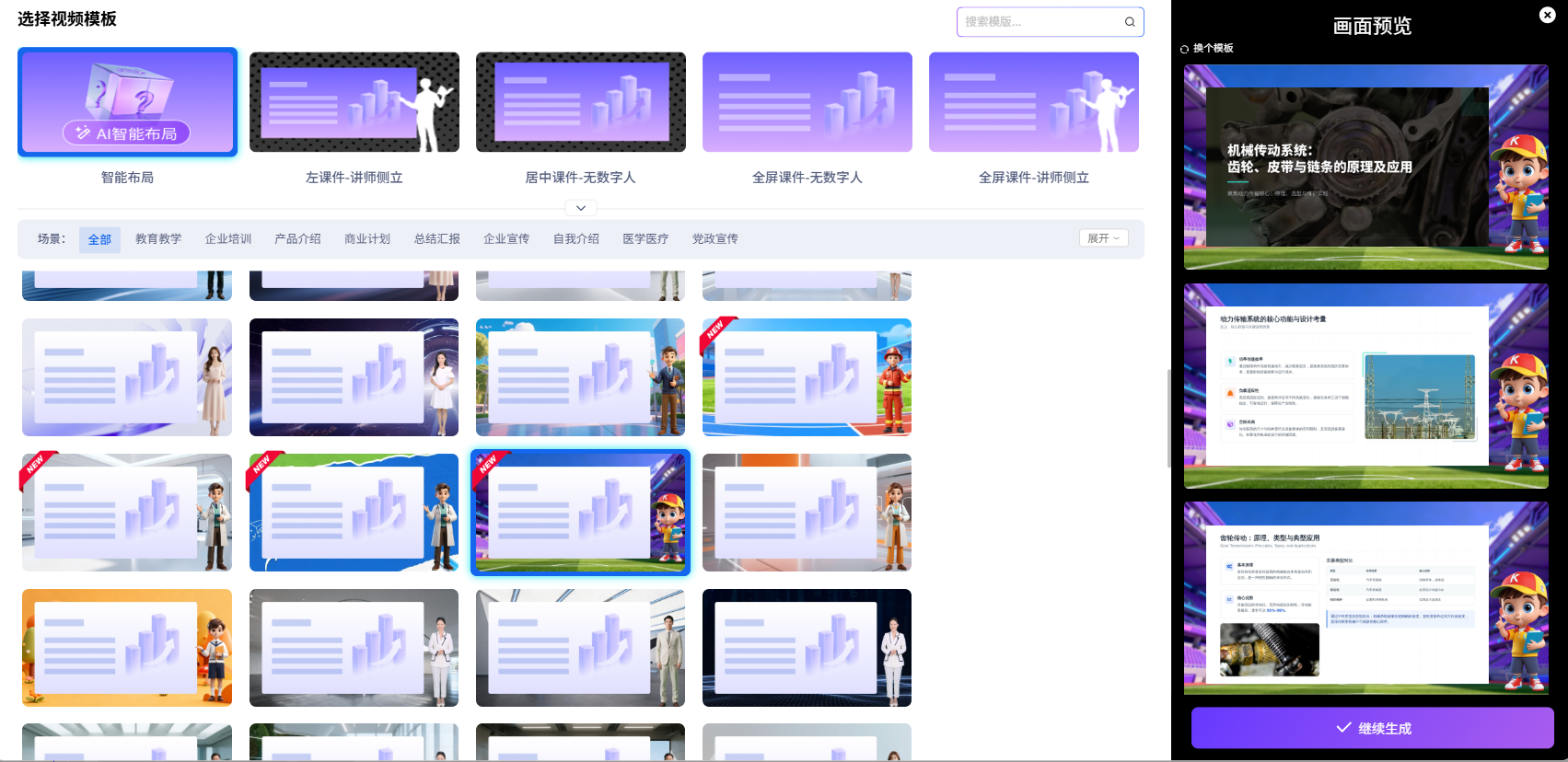
Task: Select 全屏课件-讲师侧立 layout
Action: 1033,103
